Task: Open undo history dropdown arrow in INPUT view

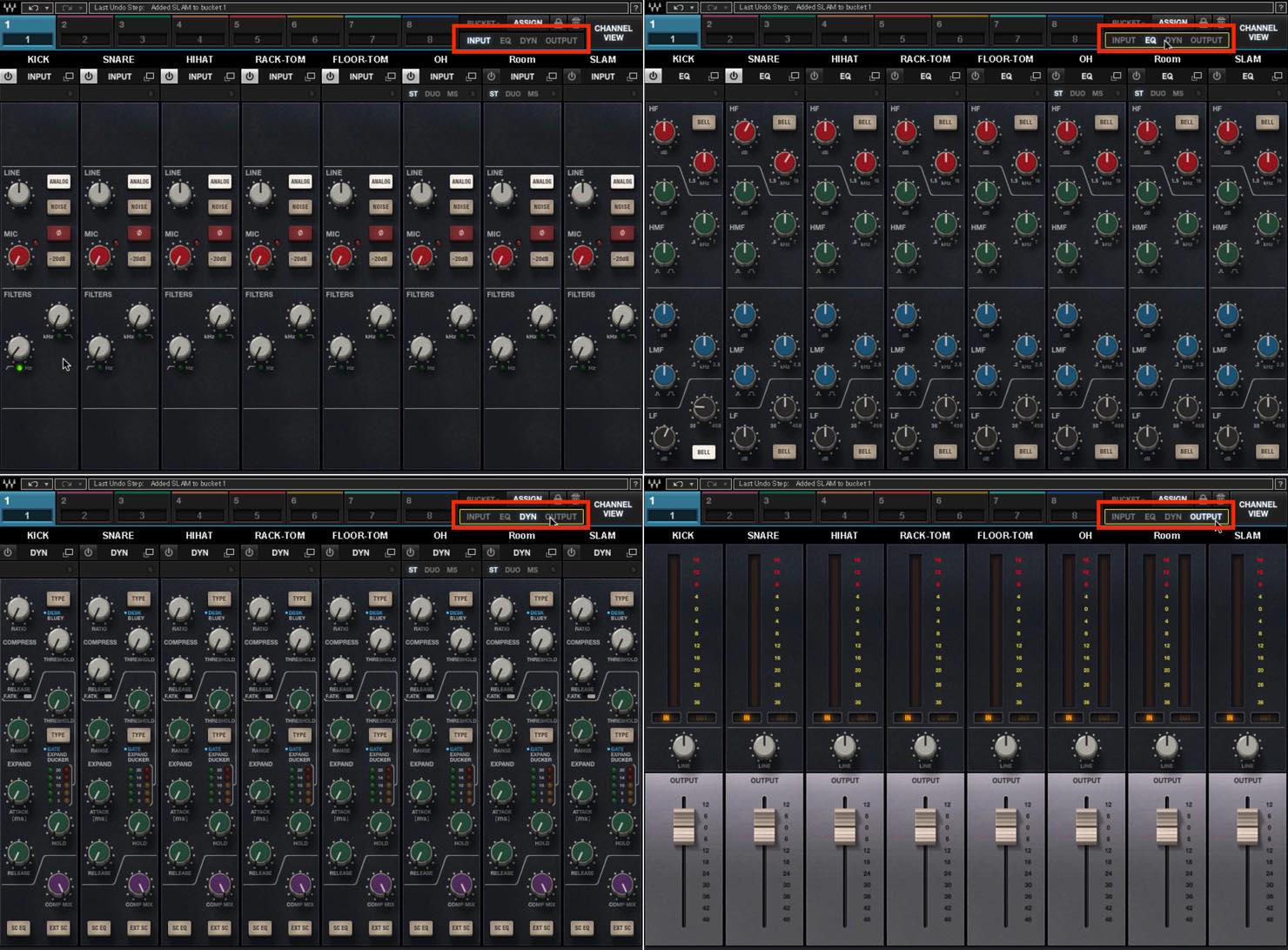Action: 46,8
